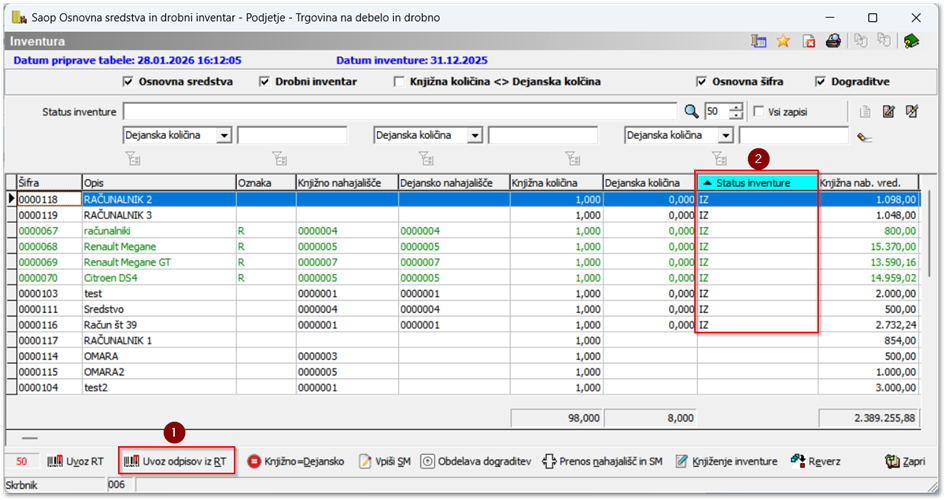
Task: Sort by Dejansko nahajališče column header
Action: [x=454, y=183]
